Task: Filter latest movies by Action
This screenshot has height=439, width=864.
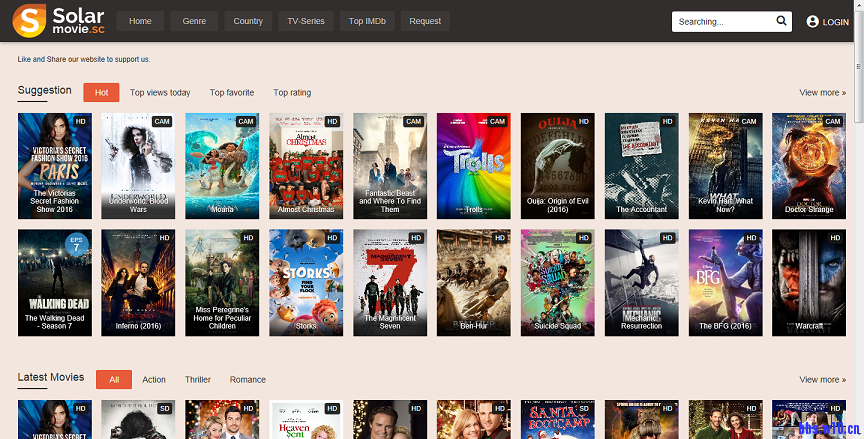Action: (154, 380)
